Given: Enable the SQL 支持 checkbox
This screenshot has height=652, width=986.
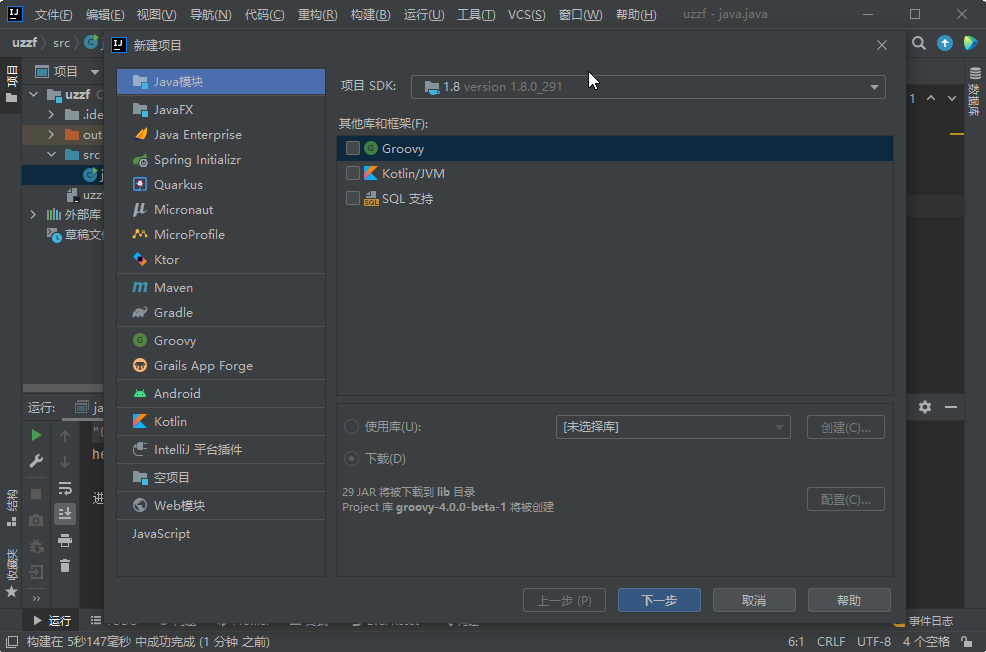Looking at the screenshot, I should (353, 198).
